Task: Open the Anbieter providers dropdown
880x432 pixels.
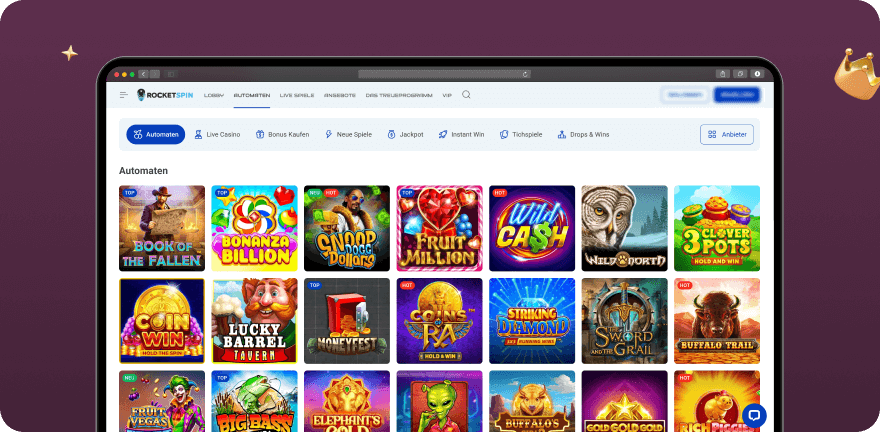Action: coord(727,134)
